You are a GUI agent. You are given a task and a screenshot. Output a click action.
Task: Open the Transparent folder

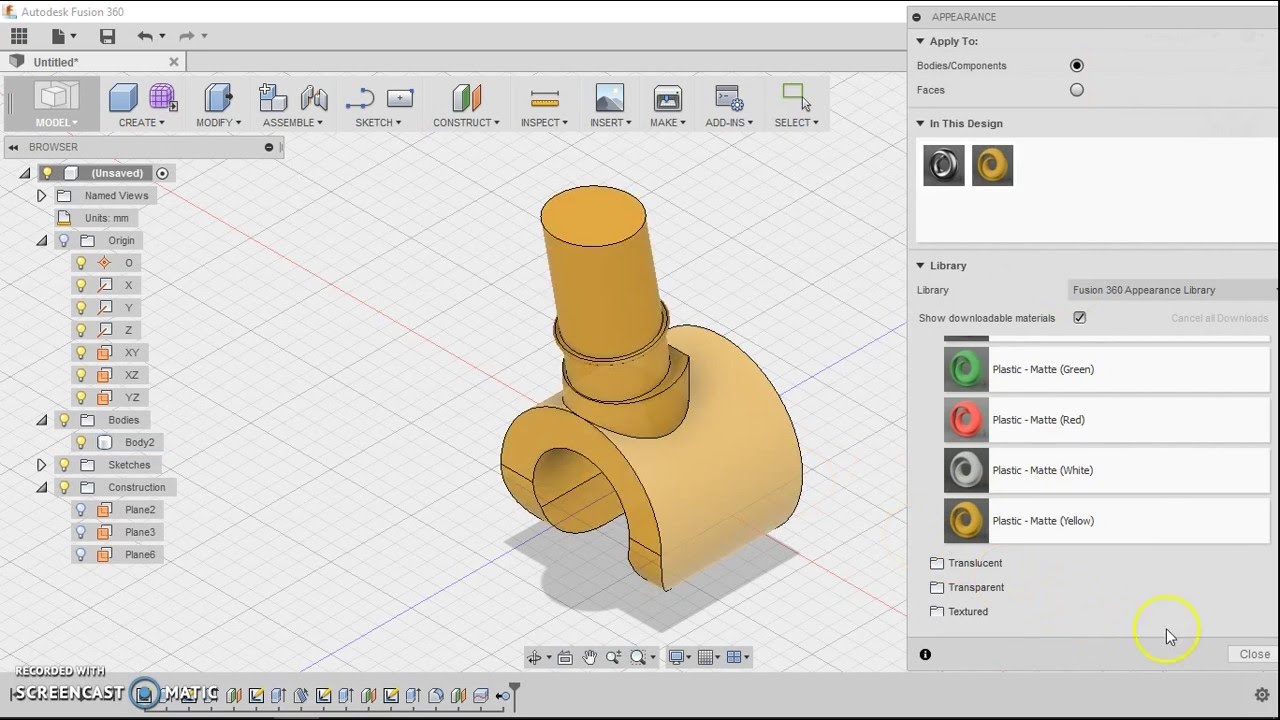pyautogui.click(x=967, y=587)
